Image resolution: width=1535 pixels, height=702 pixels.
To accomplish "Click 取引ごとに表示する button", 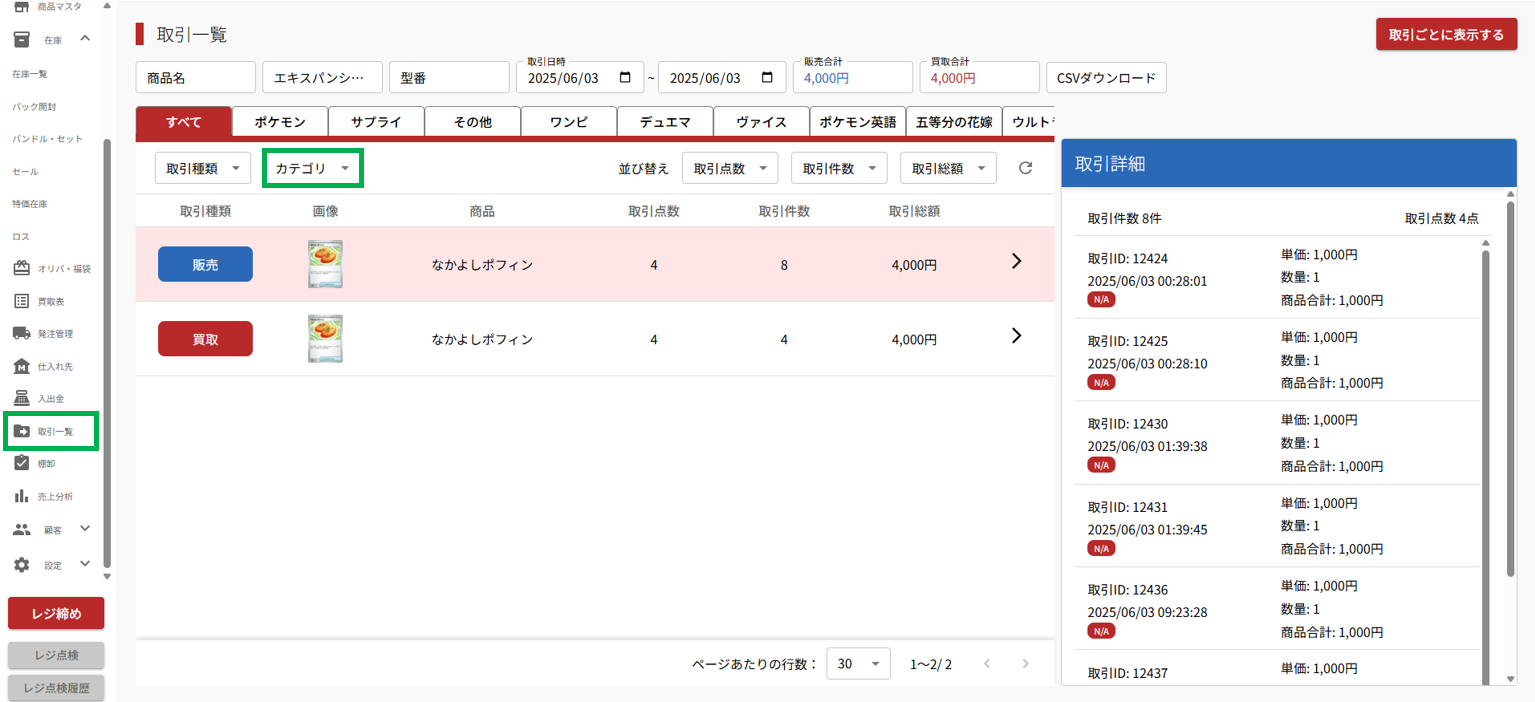I will pyautogui.click(x=1447, y=34).
